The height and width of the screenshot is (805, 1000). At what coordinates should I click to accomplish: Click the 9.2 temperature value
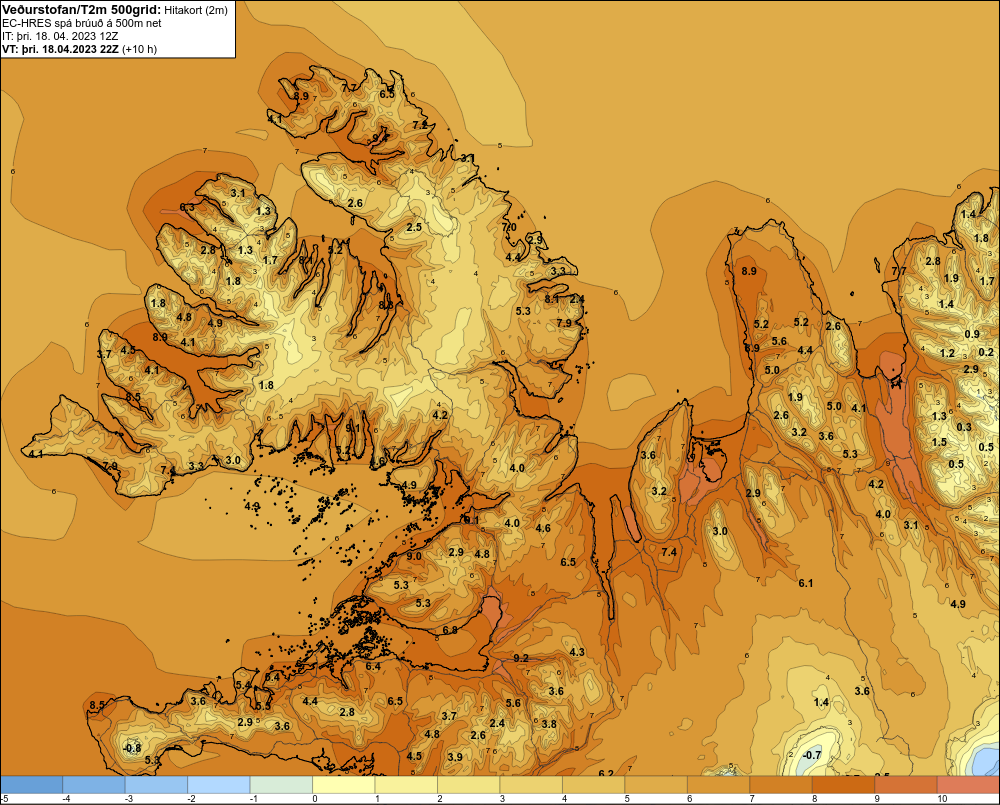(521, 658)
